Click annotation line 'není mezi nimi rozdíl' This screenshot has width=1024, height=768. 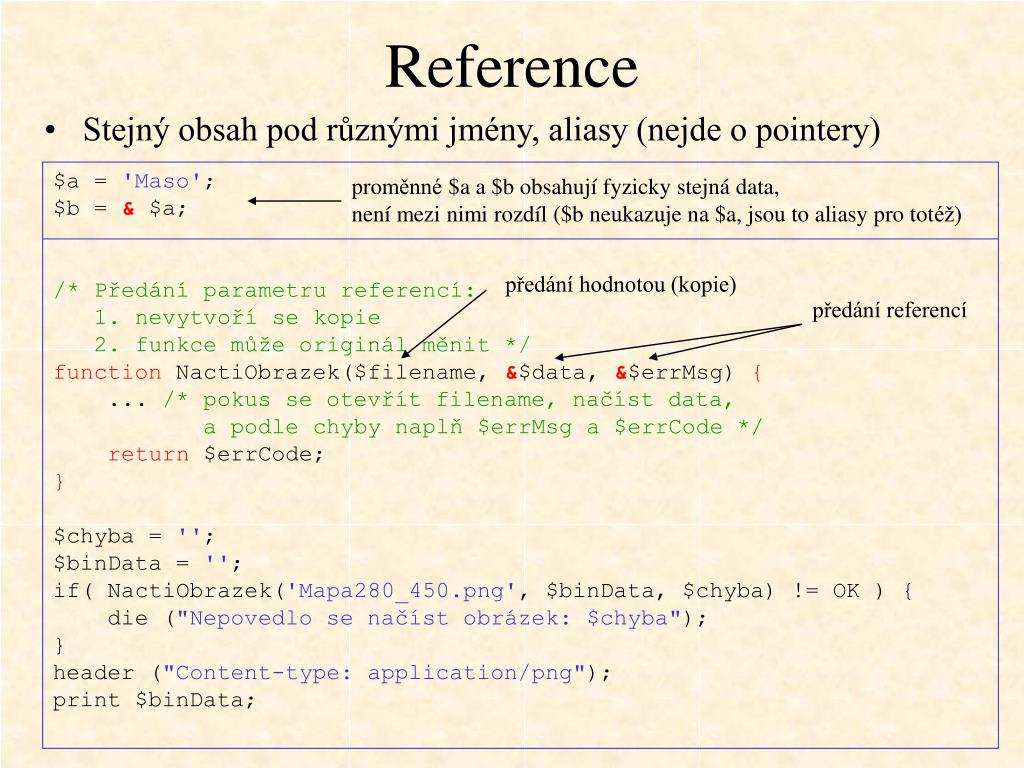click(656, 215)
